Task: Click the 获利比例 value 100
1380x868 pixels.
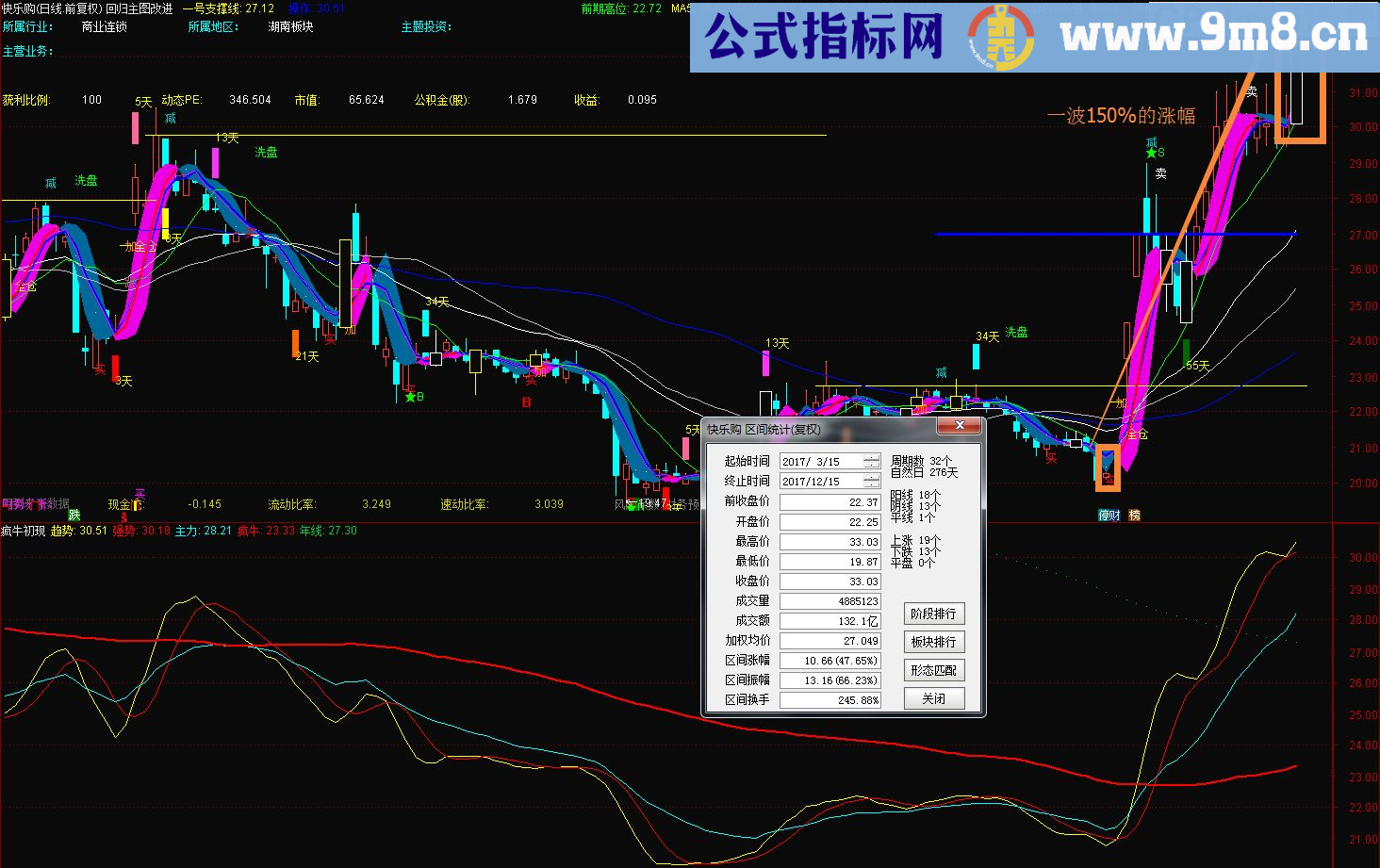Action: 91,99
